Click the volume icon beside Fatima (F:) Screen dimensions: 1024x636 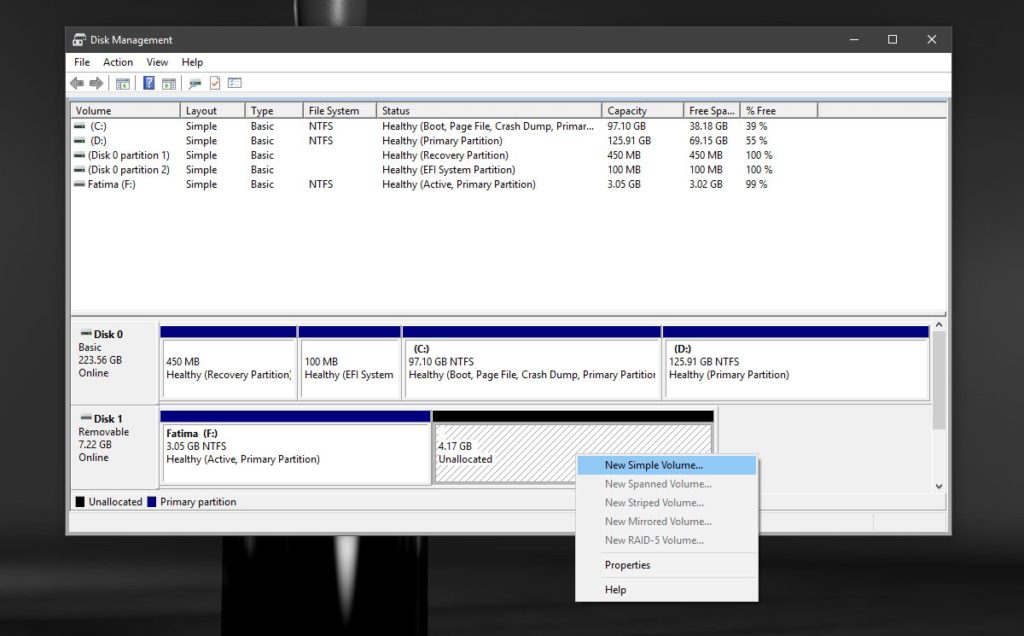pyautogui.click(x=77, y=184)
